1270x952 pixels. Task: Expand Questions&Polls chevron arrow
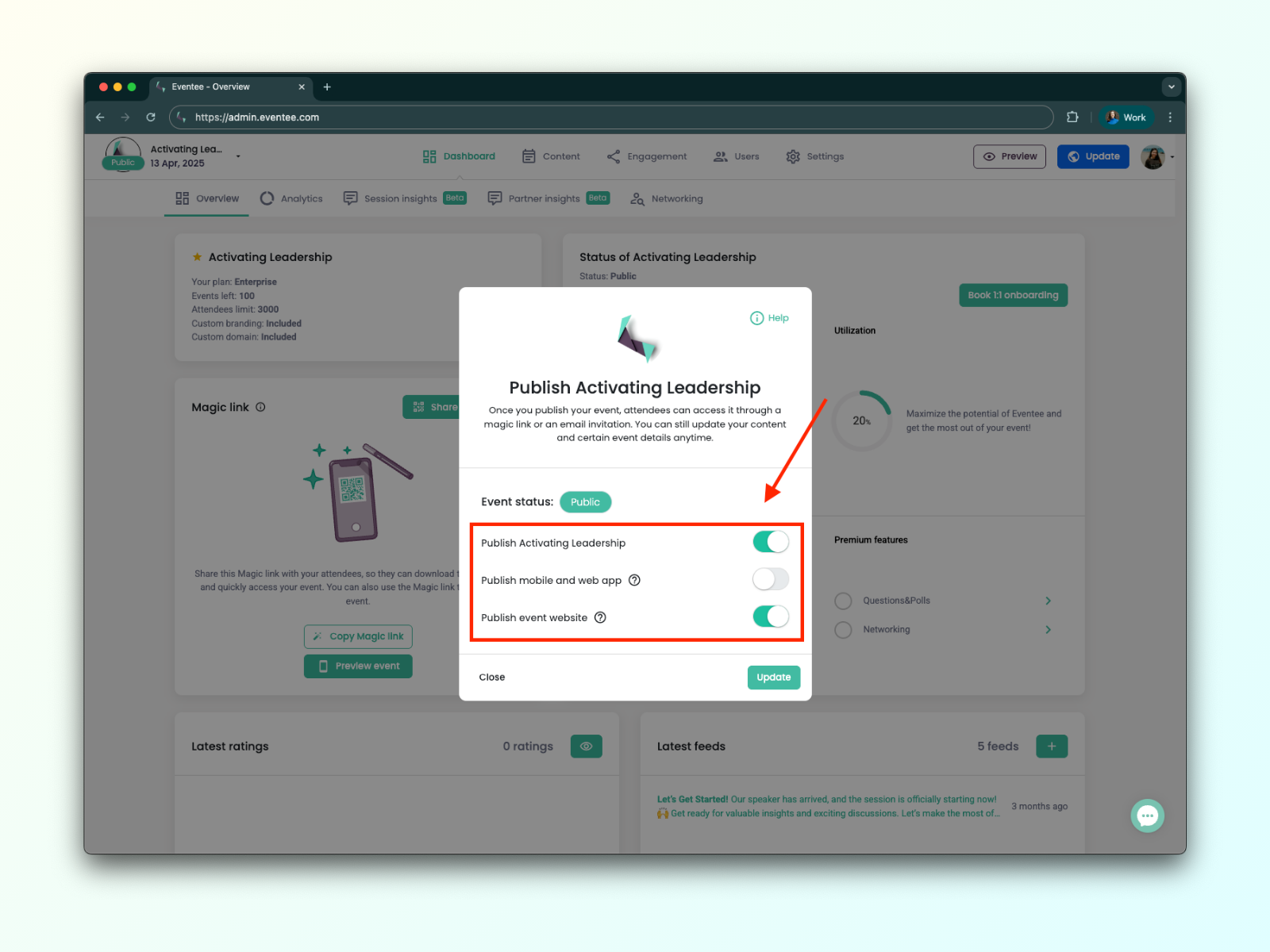(1048, 601)
